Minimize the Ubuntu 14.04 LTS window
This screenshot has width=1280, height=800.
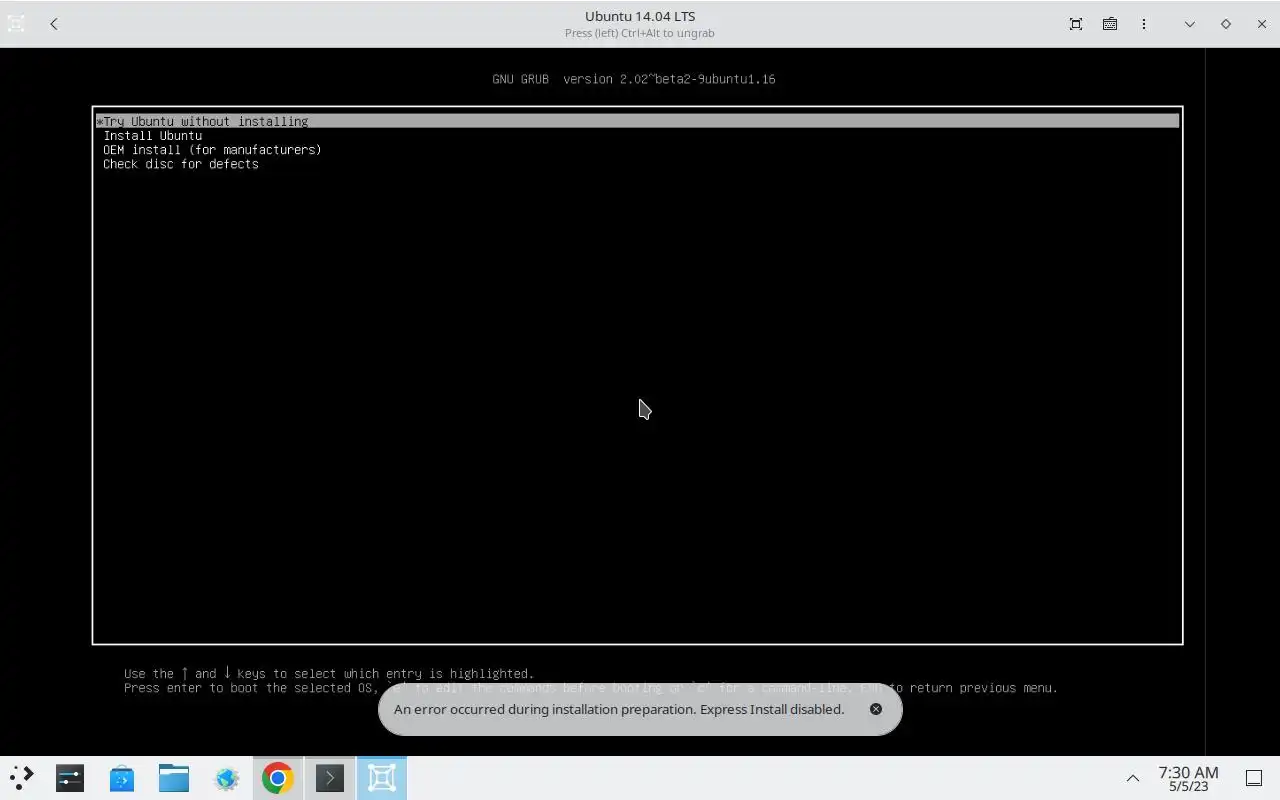(1190, 24)
